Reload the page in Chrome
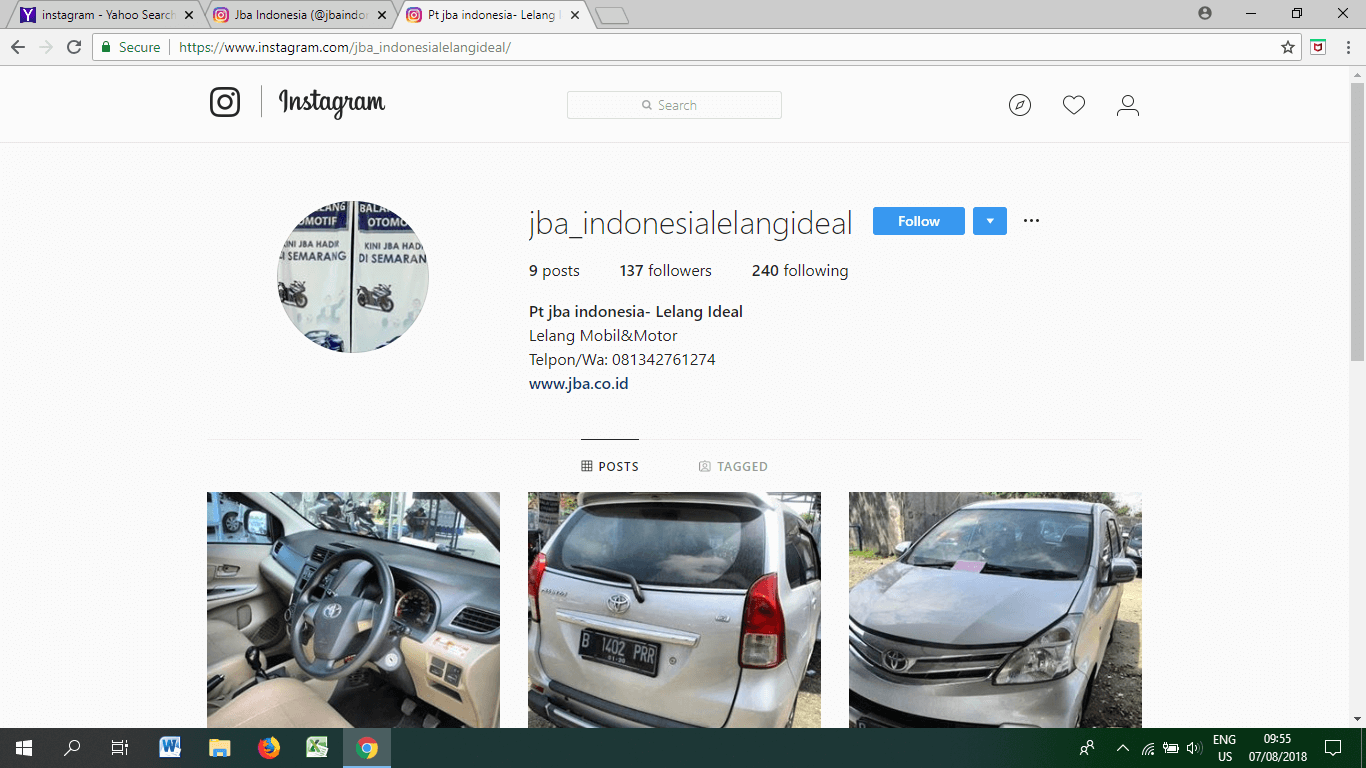The image size is (1366, 768). 73,47
